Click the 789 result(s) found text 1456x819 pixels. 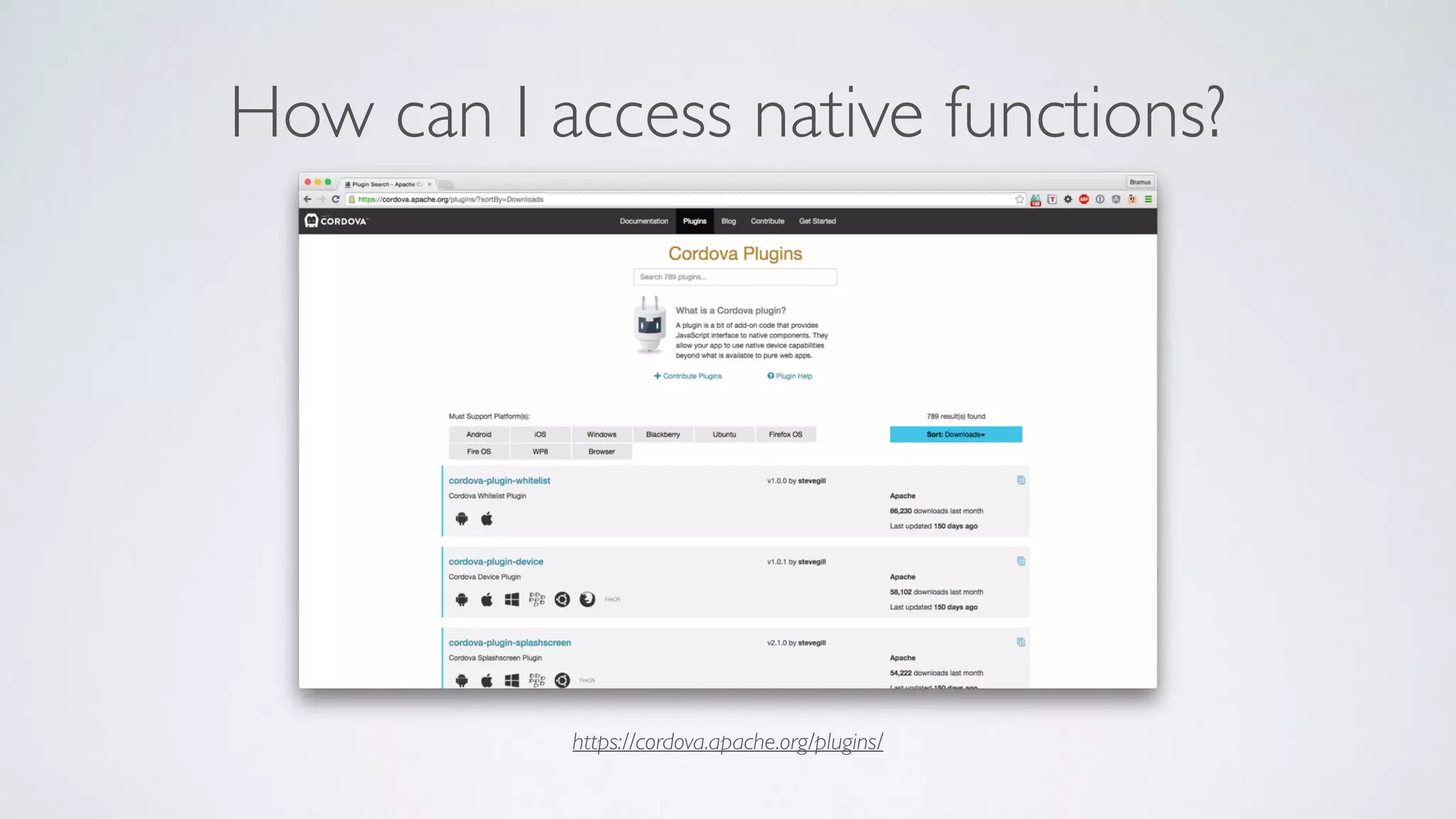click(955, 417)
